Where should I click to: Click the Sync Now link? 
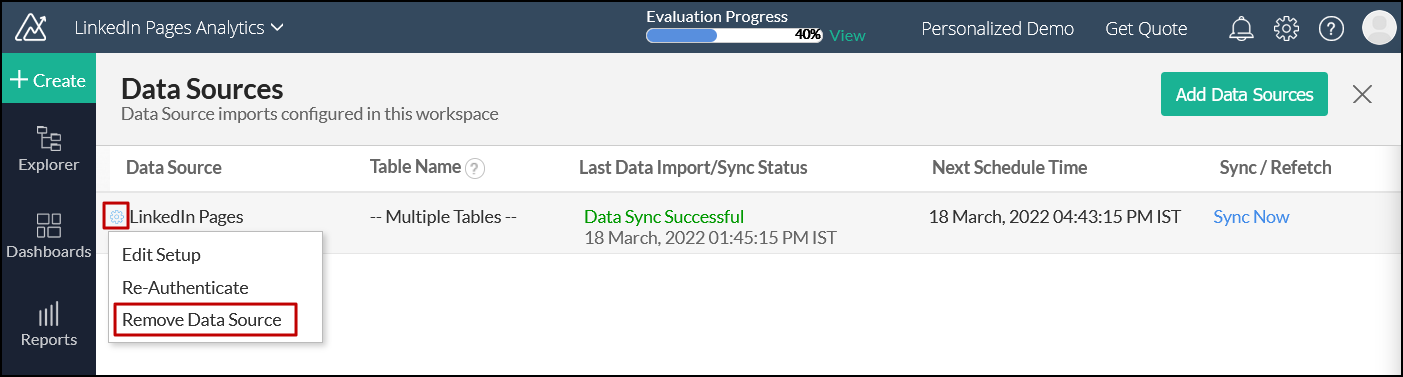click(x=1251, y=217)
